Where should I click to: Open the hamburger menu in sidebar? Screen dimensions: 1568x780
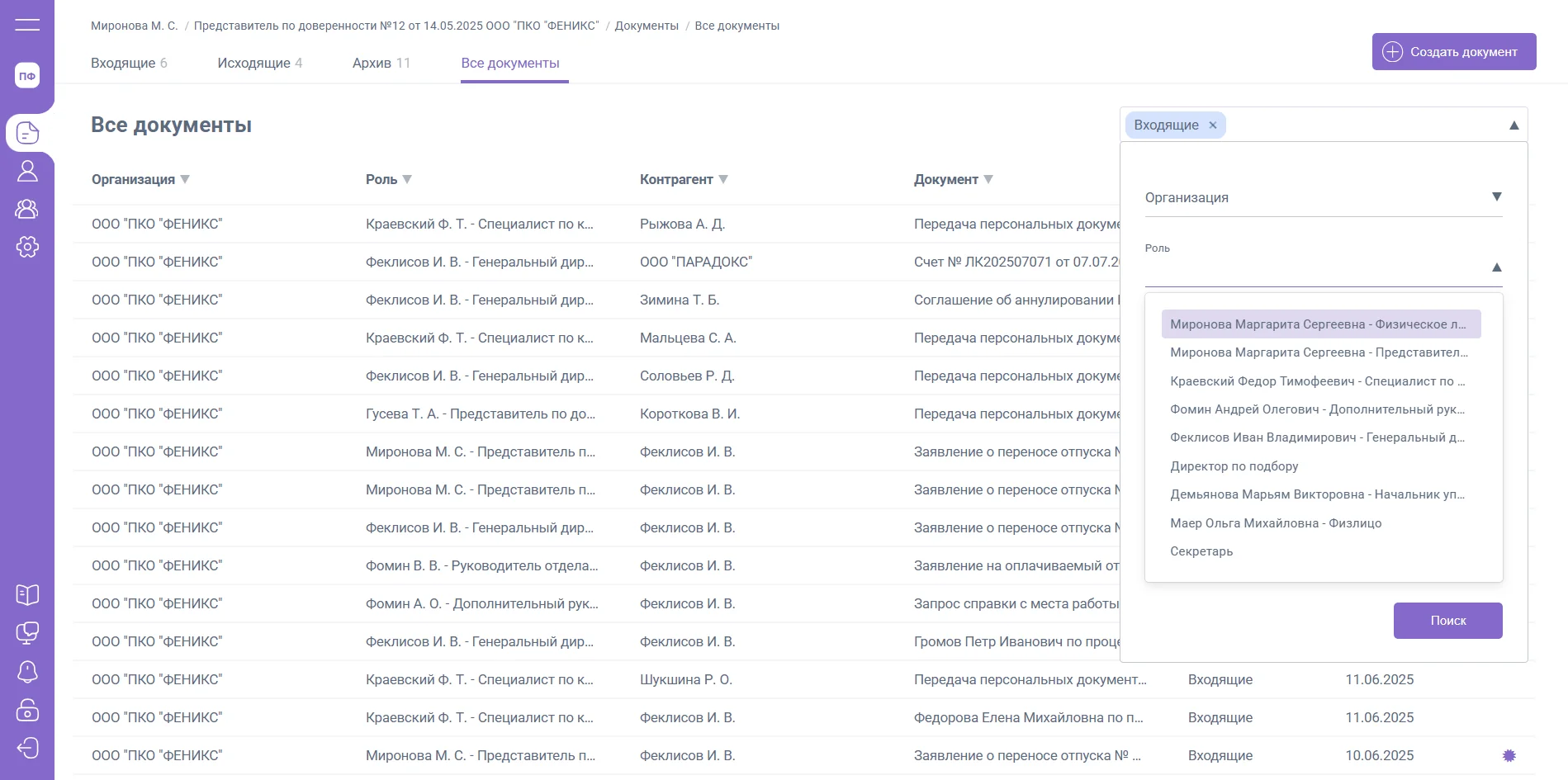[x=27, y=25]
